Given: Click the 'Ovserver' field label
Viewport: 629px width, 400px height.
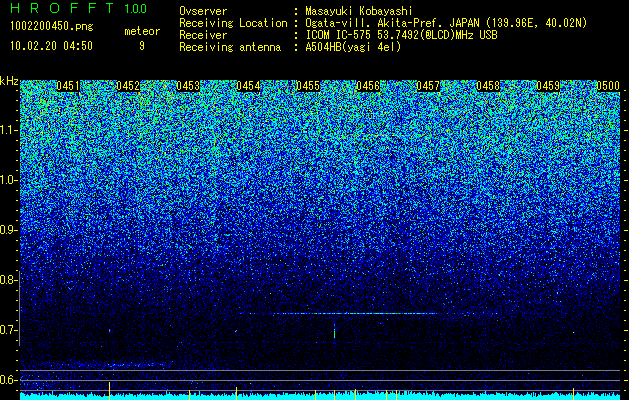Looking at the screenshot, I should (203, 11).
